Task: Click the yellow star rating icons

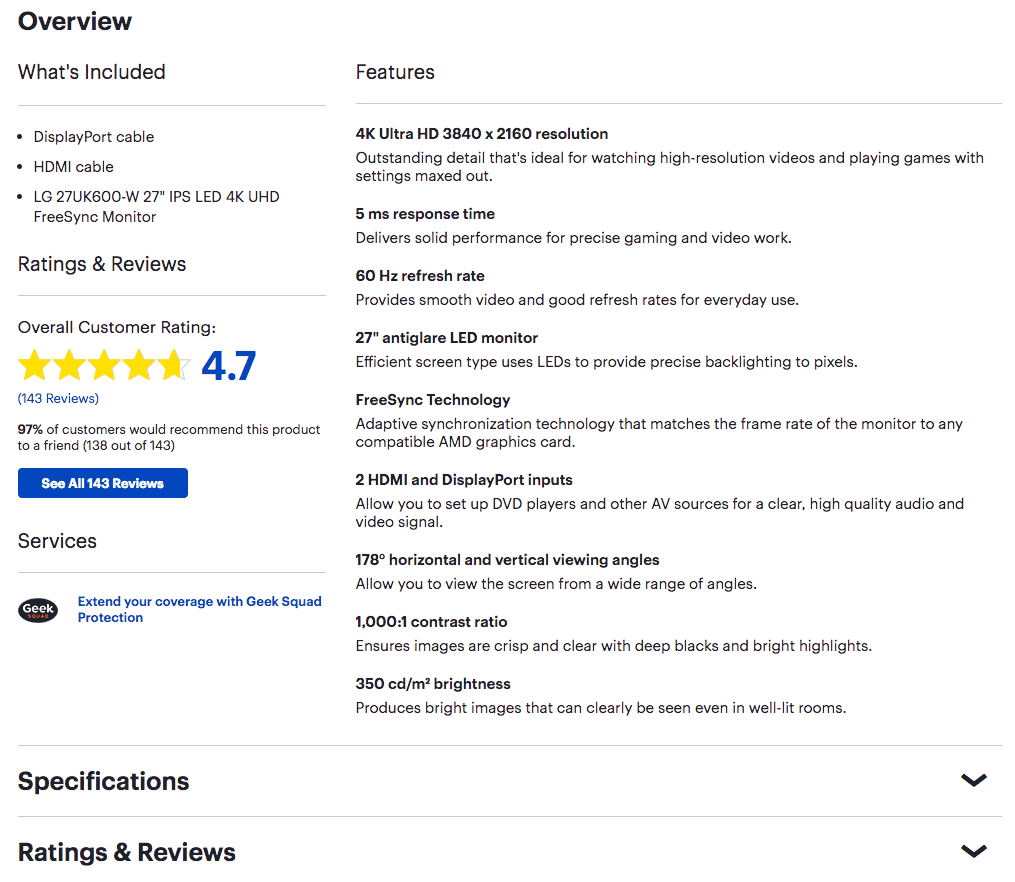Action: point(104,365)
